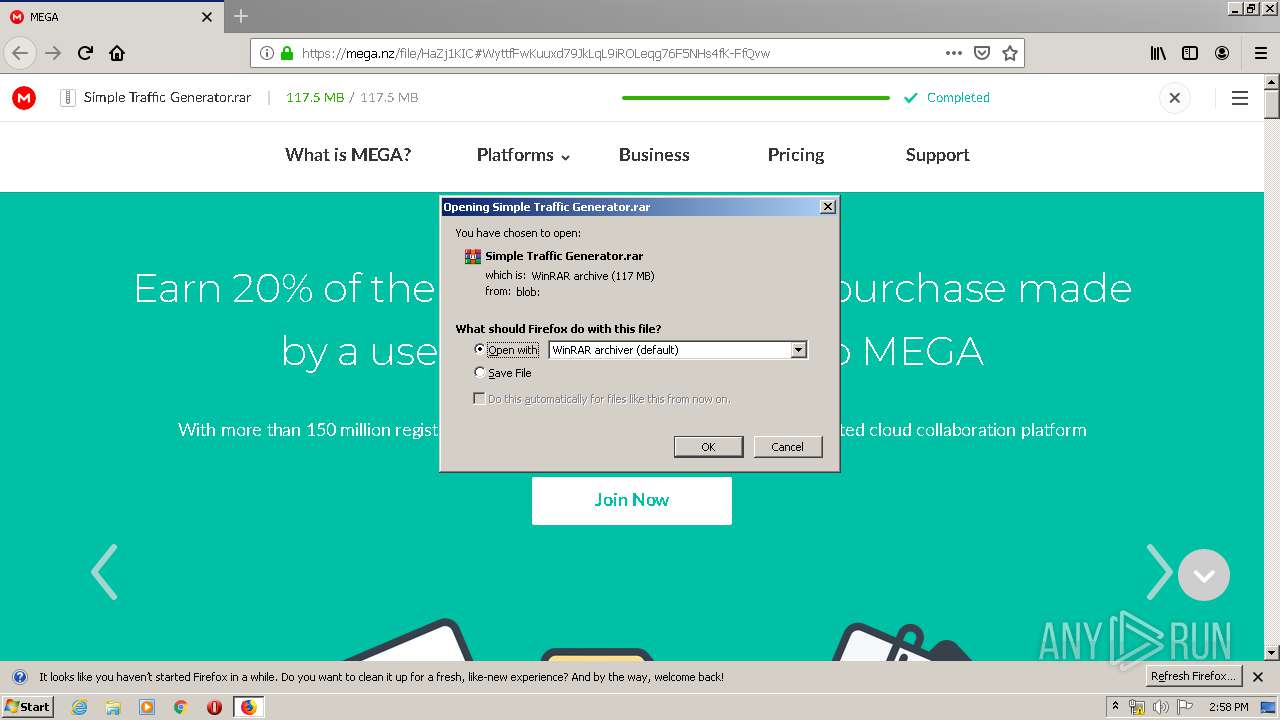Expand the Platforms menu
The image size is (1280, 720).
[x=523, y=155]
